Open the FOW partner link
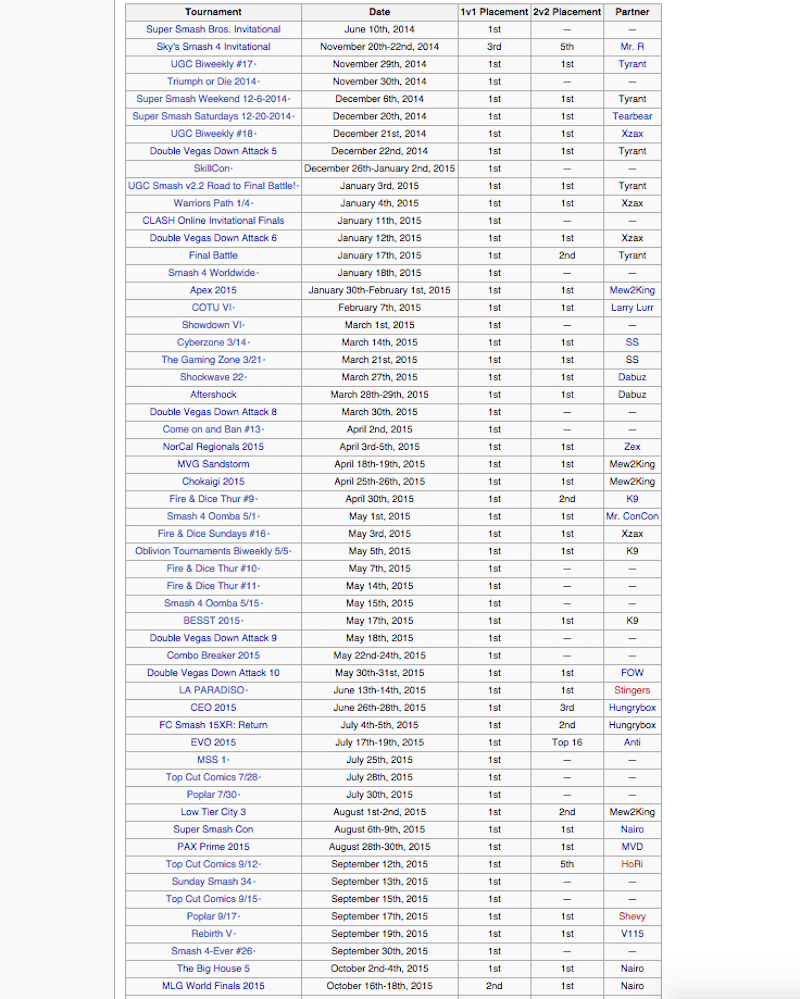800x999 pixels. point(632,673)
